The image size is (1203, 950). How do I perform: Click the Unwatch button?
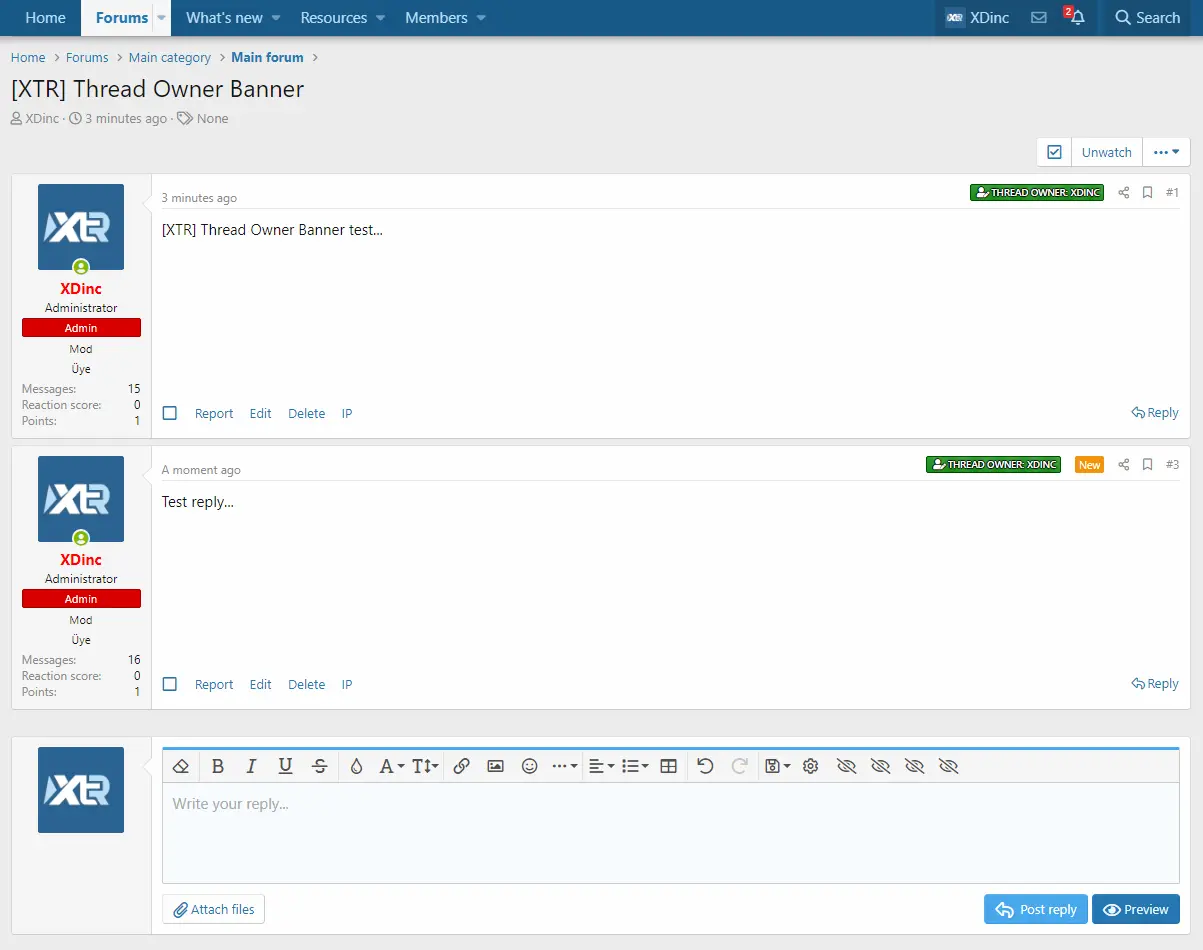pos(1107,152)
